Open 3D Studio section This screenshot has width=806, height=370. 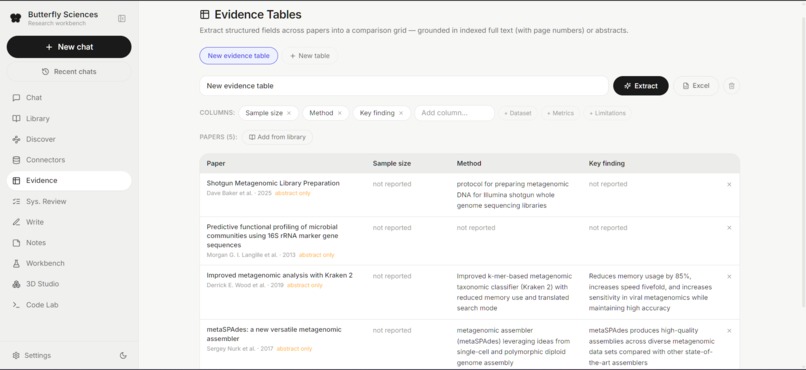point(69,284)
